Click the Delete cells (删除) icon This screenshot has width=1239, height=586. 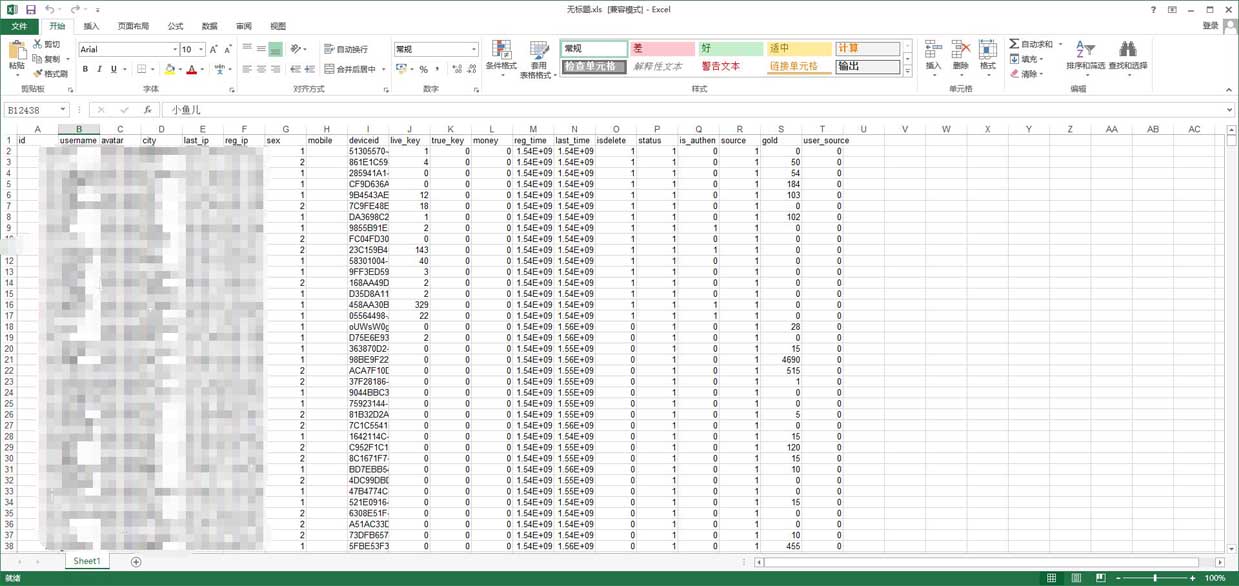click(x=960, y=50)
